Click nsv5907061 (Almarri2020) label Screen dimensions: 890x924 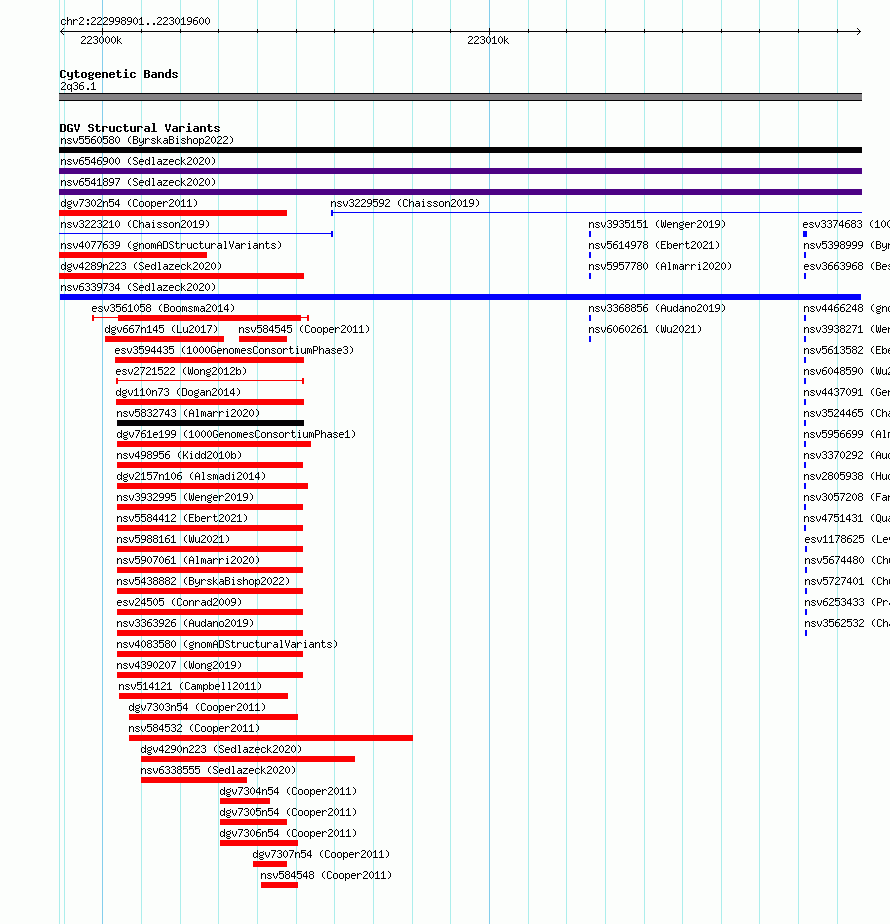click(x=188, y=560)
